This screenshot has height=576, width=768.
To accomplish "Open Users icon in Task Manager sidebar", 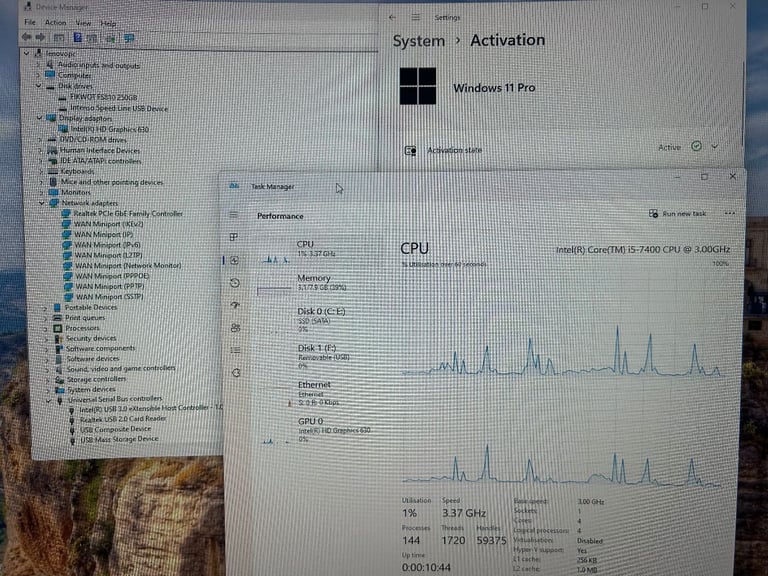I will click(236, 328).
